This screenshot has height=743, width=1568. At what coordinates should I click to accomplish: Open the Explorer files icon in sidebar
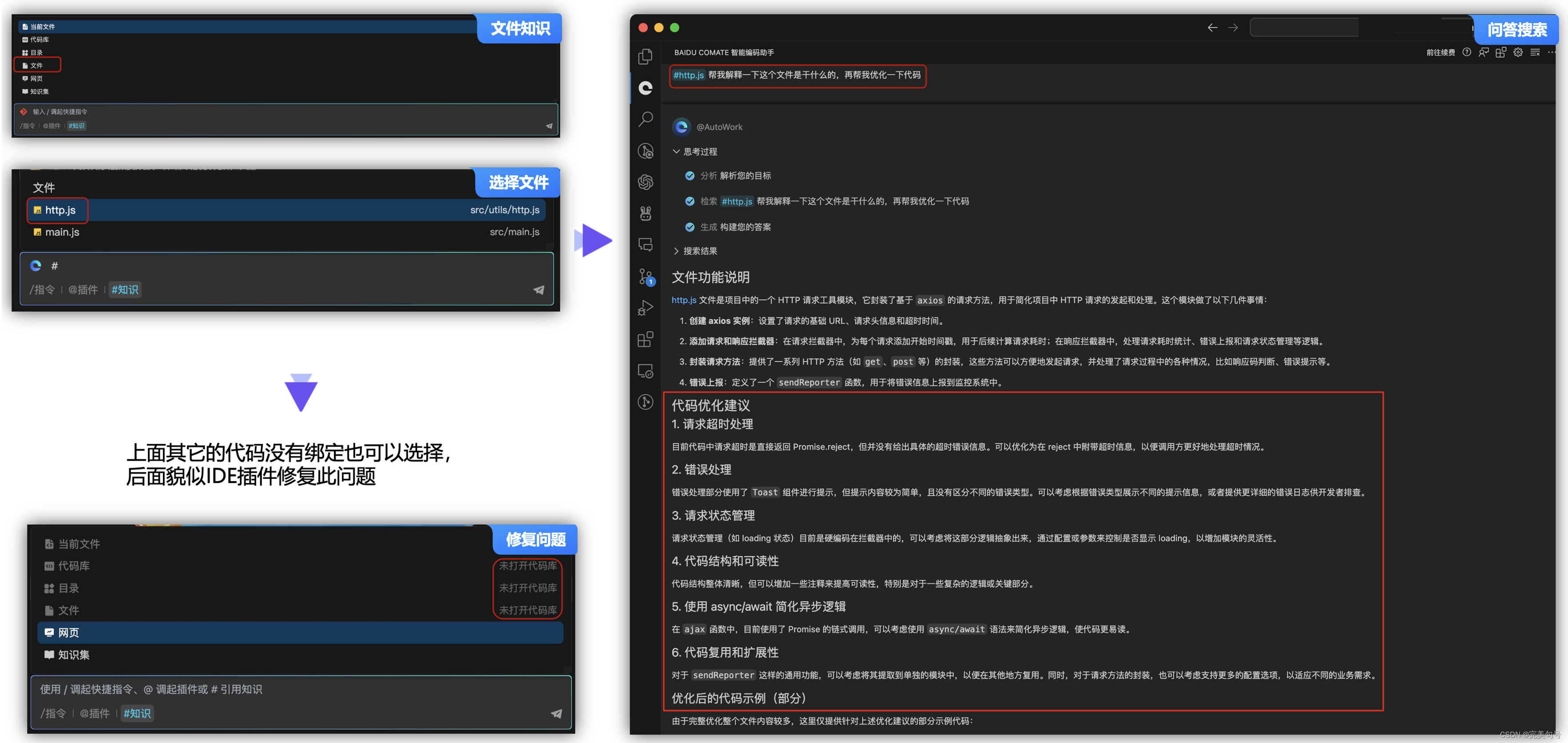tap(645, 57)
